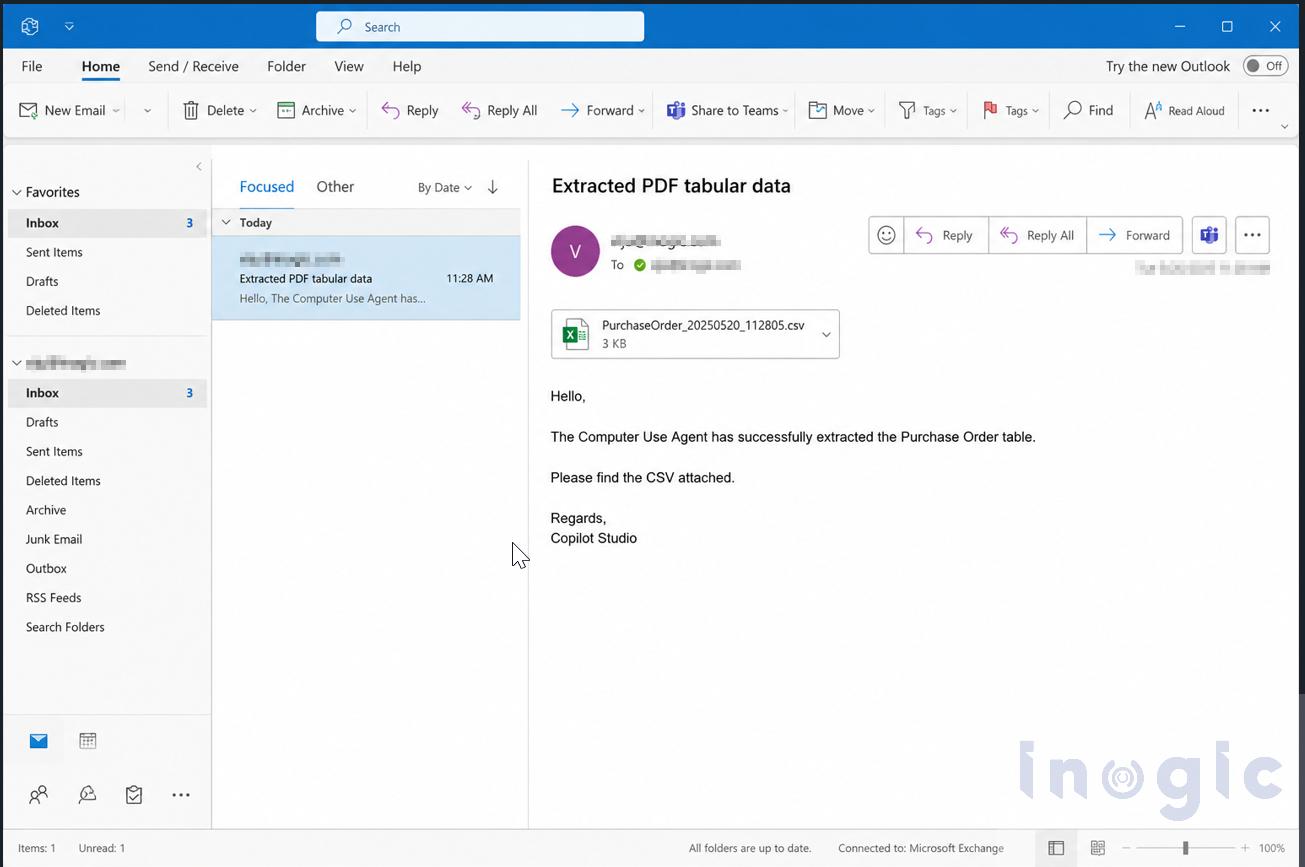This screenshot has height=867, width=1305.
Task: Open the attachment dropdown arrow
Action: click(826, 334)
